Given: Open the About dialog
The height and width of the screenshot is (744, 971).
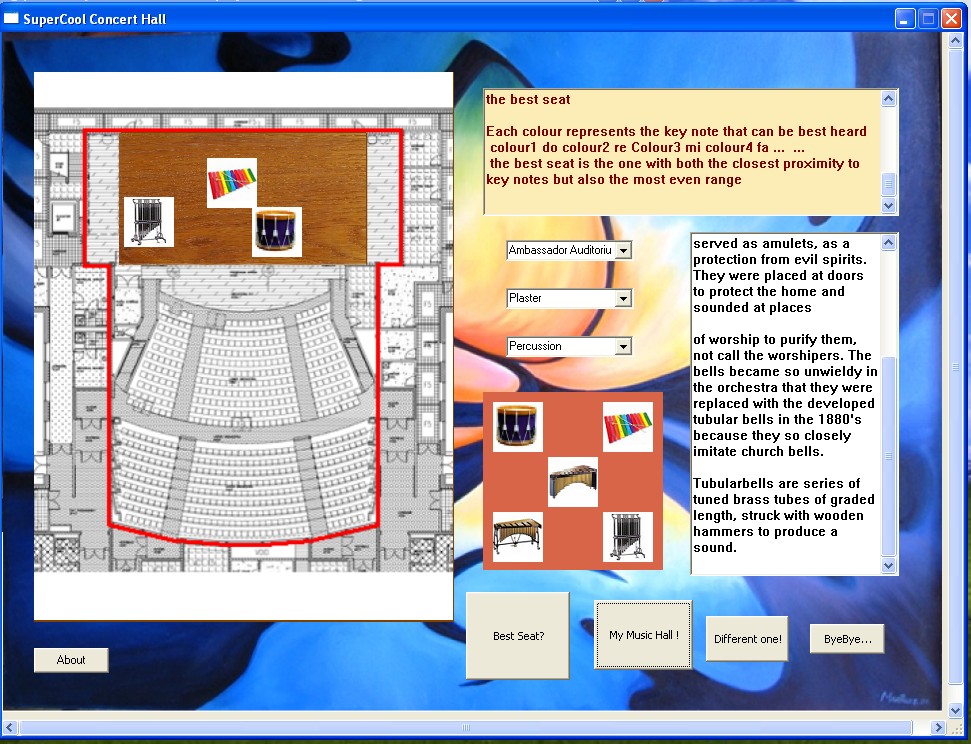Looking at the screenshot, I should click(x=71, y=660).
